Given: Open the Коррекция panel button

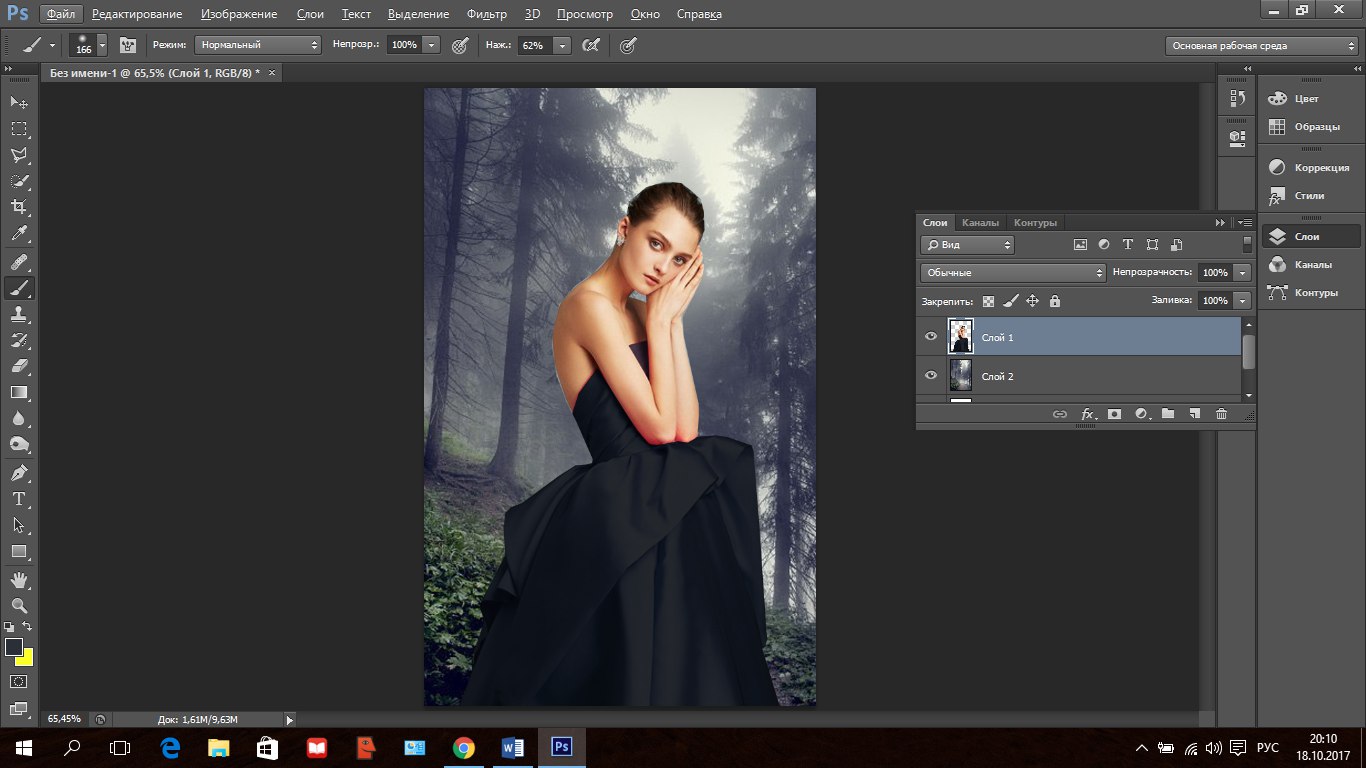Looking at the screenshot, I should (1309, 168).
